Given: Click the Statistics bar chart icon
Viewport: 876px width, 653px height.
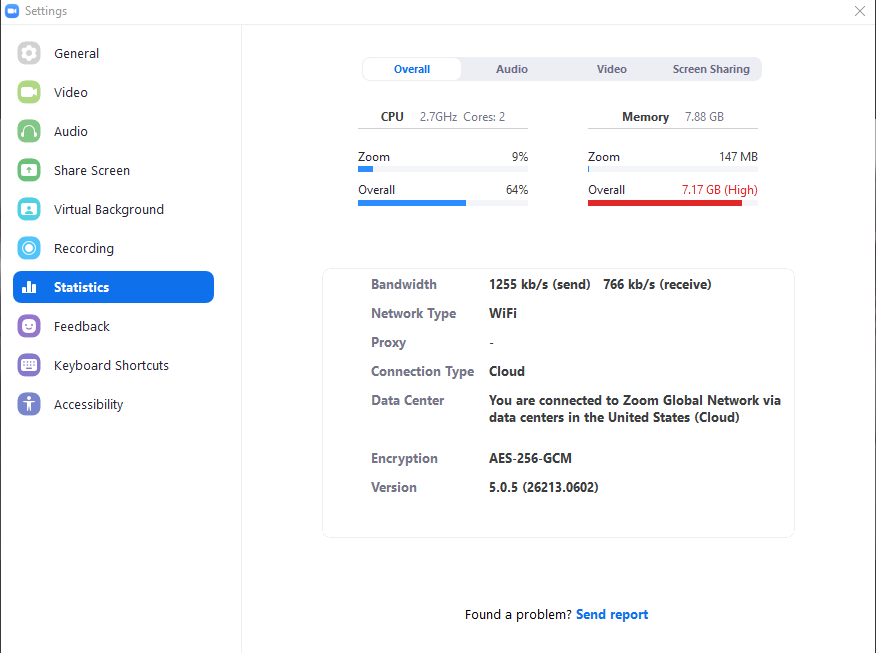Looking at the screenshot, I should click(29, 287).
